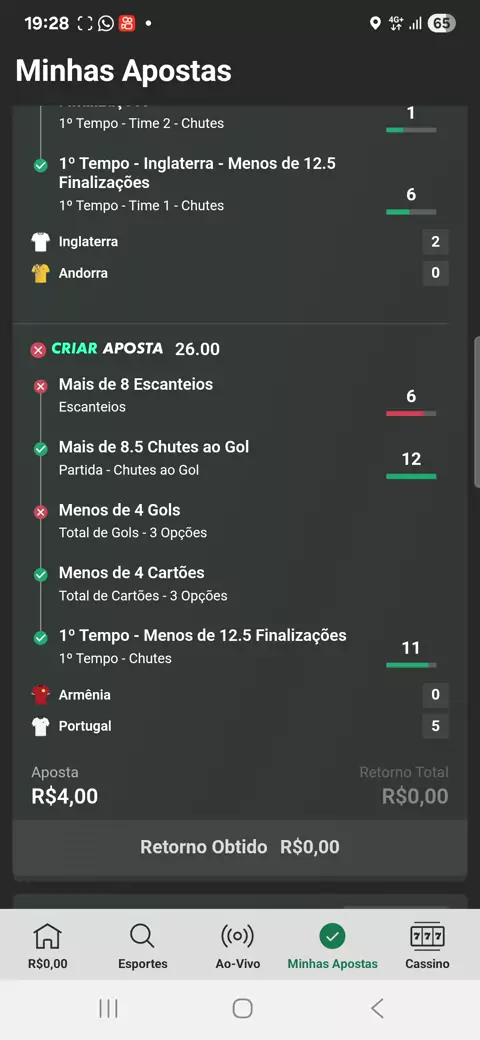Screen dimensions: 480x1040
Task: Tap the Escanteios progress bar showing 6
Action: 411,413
